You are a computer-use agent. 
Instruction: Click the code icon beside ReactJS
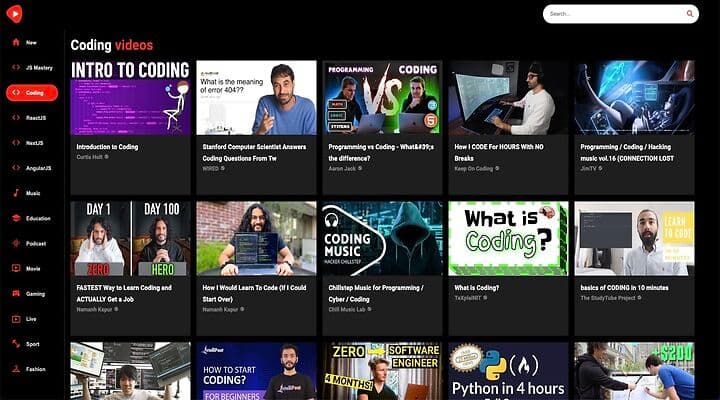click(x=16, y=118)
